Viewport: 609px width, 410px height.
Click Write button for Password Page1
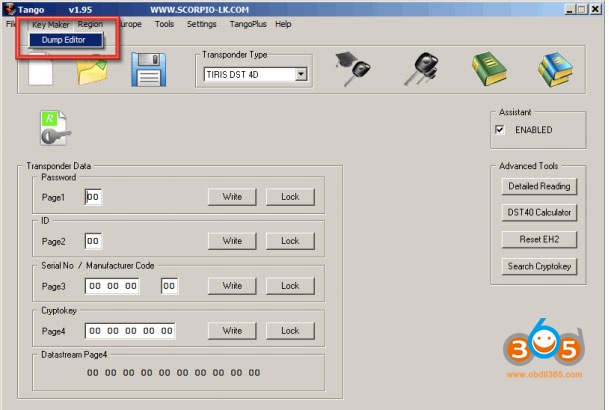pos(232,197)
